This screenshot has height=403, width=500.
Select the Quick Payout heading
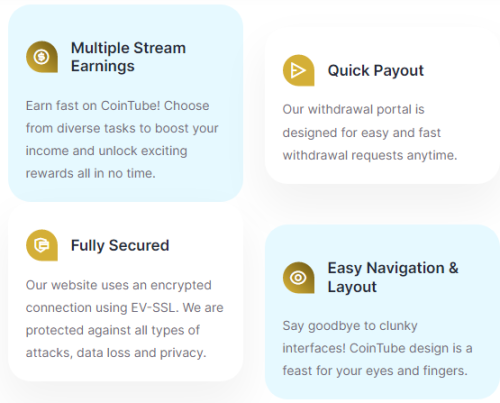(376, 71)
